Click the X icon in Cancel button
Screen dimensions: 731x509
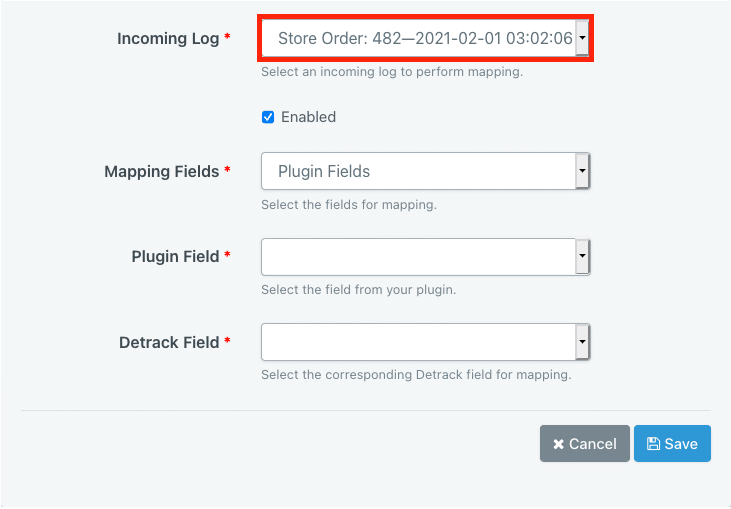click(x=558, y=444)
